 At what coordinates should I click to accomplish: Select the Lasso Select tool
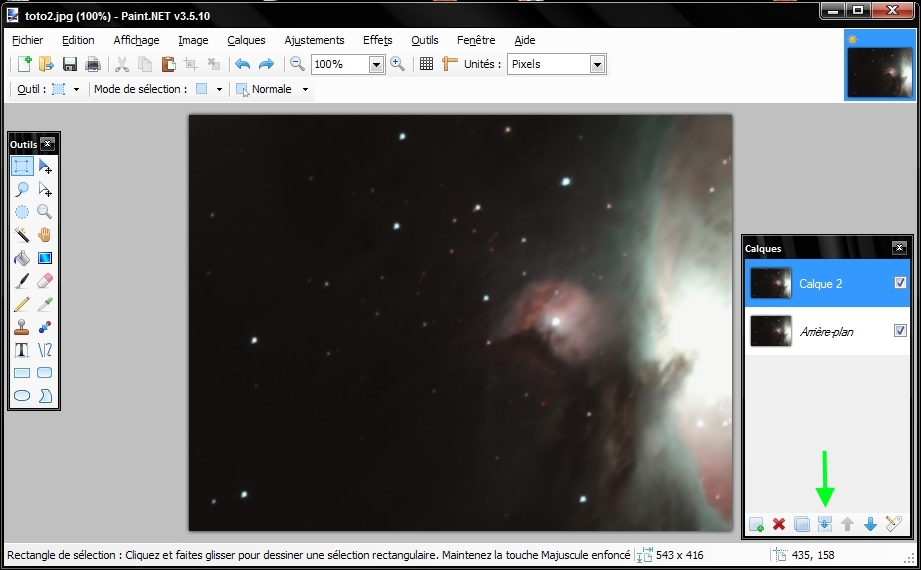pyautogui.click(x=22, y=189)
